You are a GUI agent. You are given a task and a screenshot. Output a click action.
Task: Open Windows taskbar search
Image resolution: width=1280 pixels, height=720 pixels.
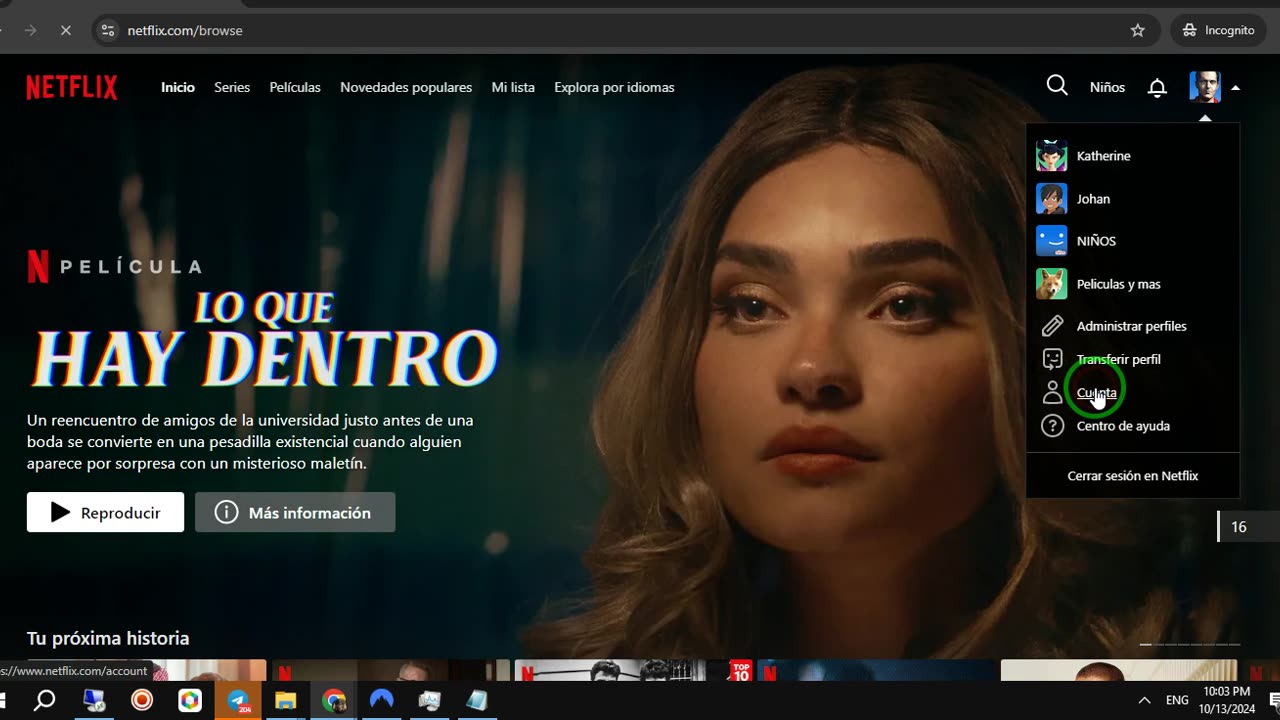(x=44, y=700)
